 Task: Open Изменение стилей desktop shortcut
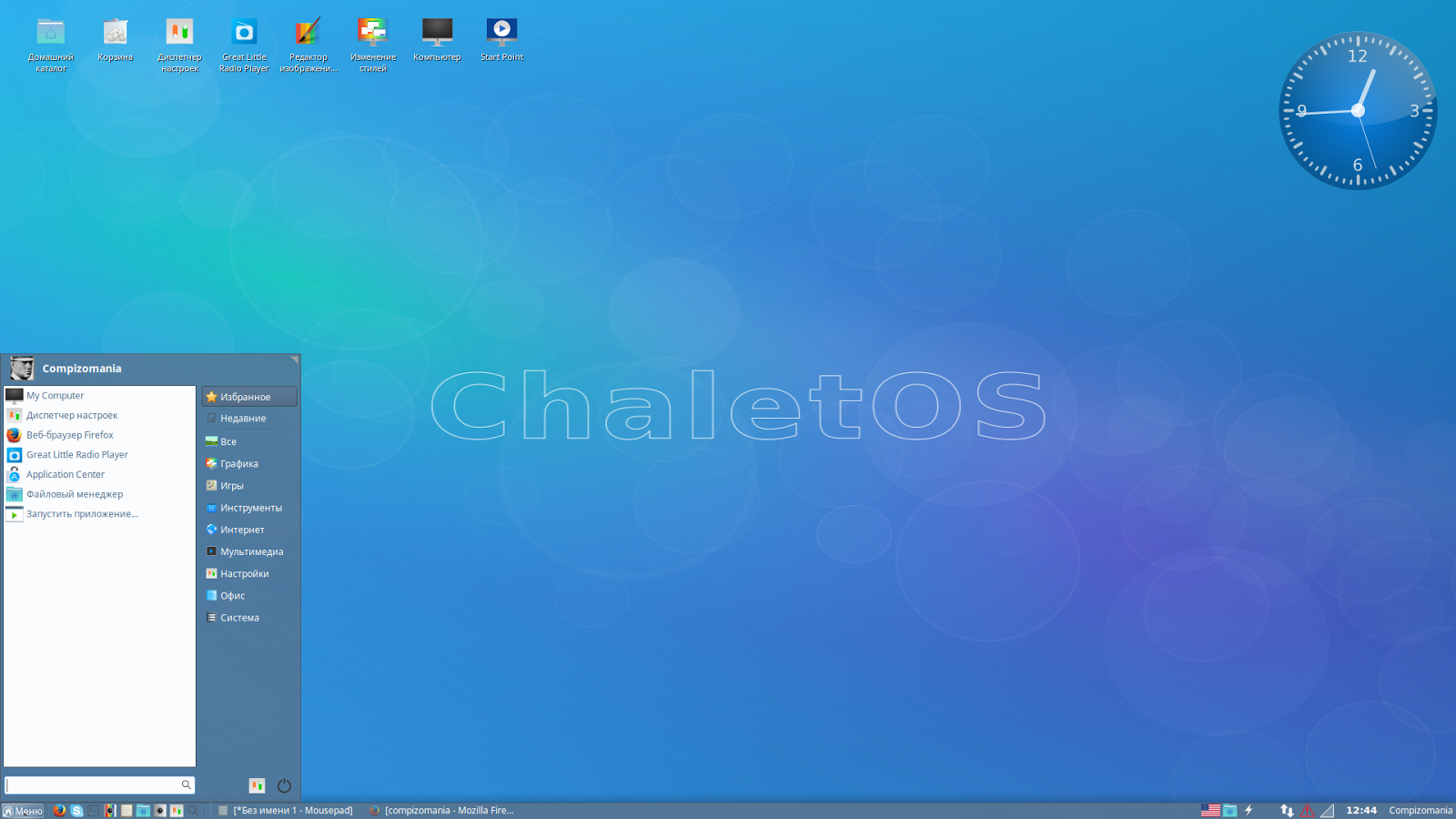(373, 45)
